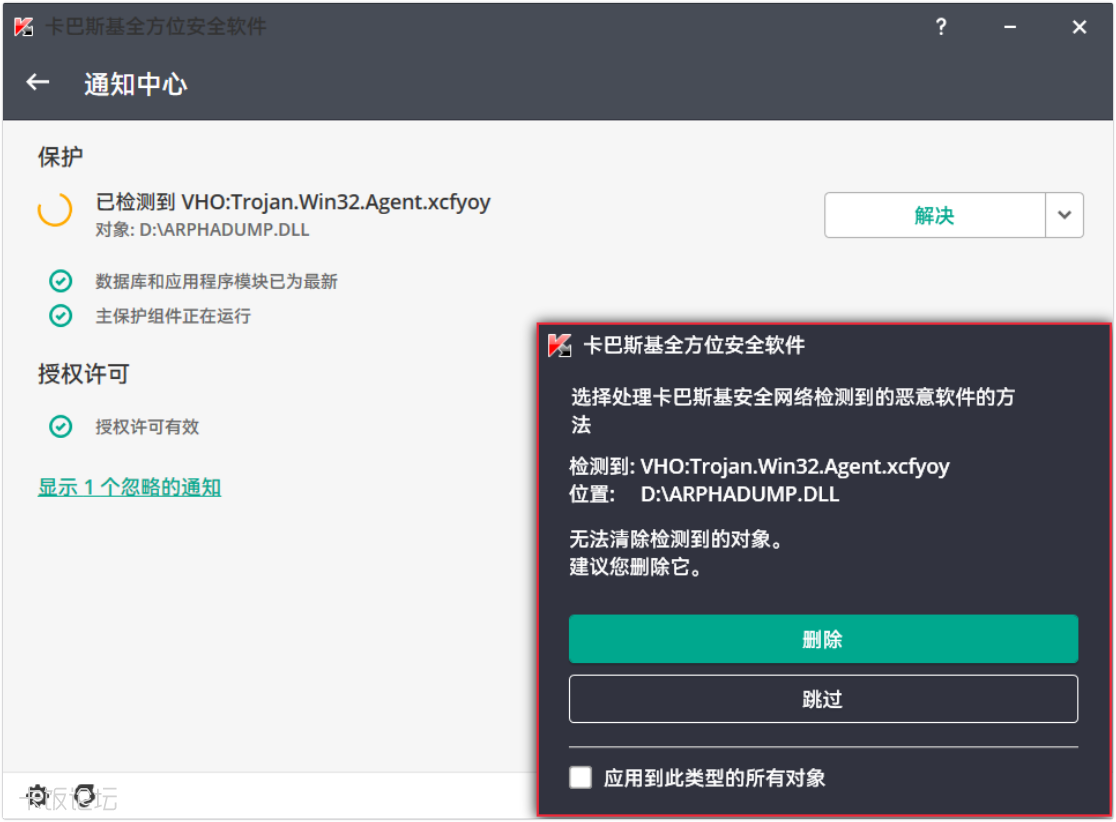Open the 显示 1 个忽略的通知 link
The height and width of the screenshot is (822, 1116).
130,488
